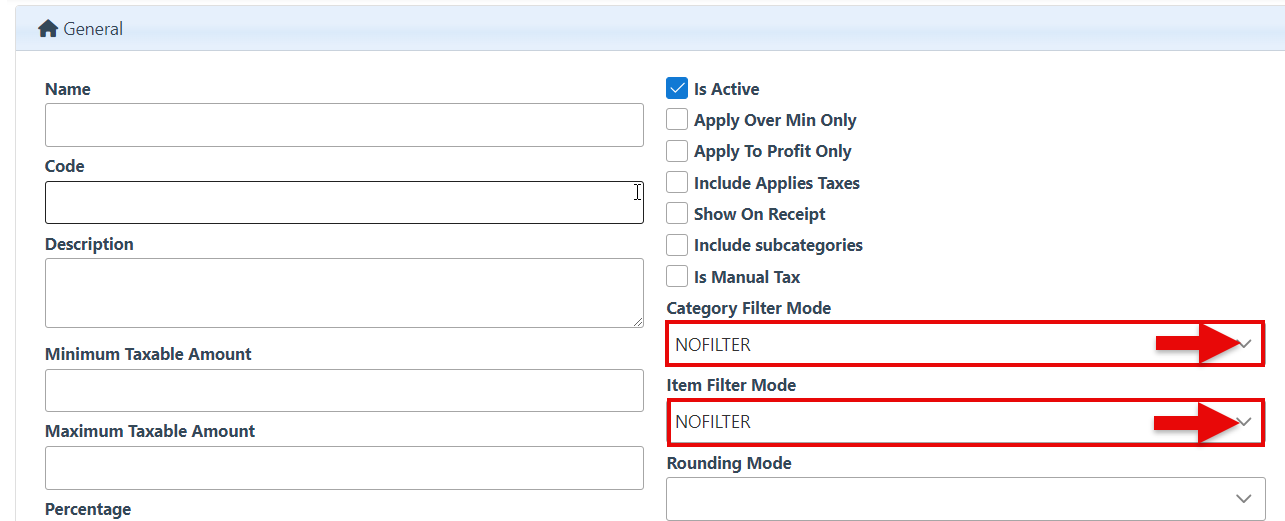Mark the Is Manual Tax checkbox

pyautogui.click(x=677, y=277)
